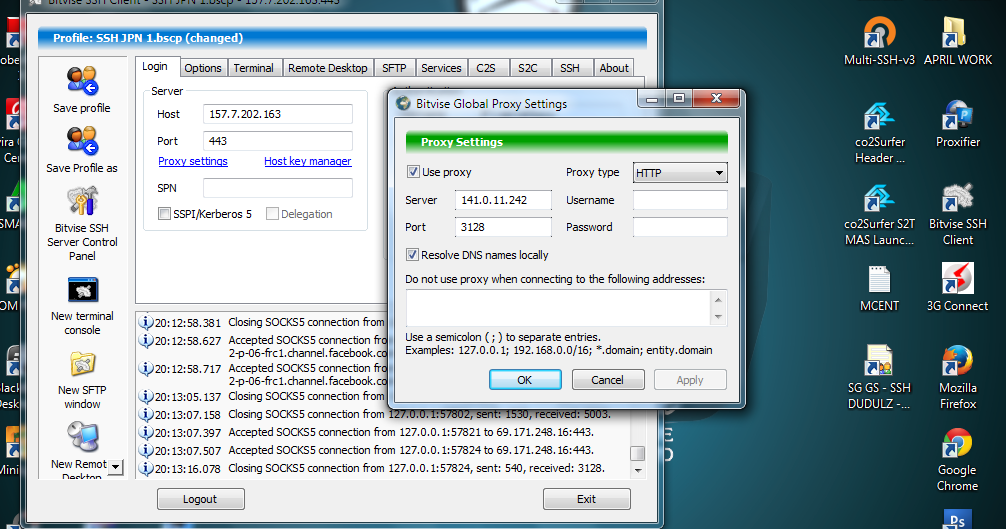Switch to the Services tab
The height and width of the screenshot is (529, 1006).
pyautogui.click(x=441, y=68)
